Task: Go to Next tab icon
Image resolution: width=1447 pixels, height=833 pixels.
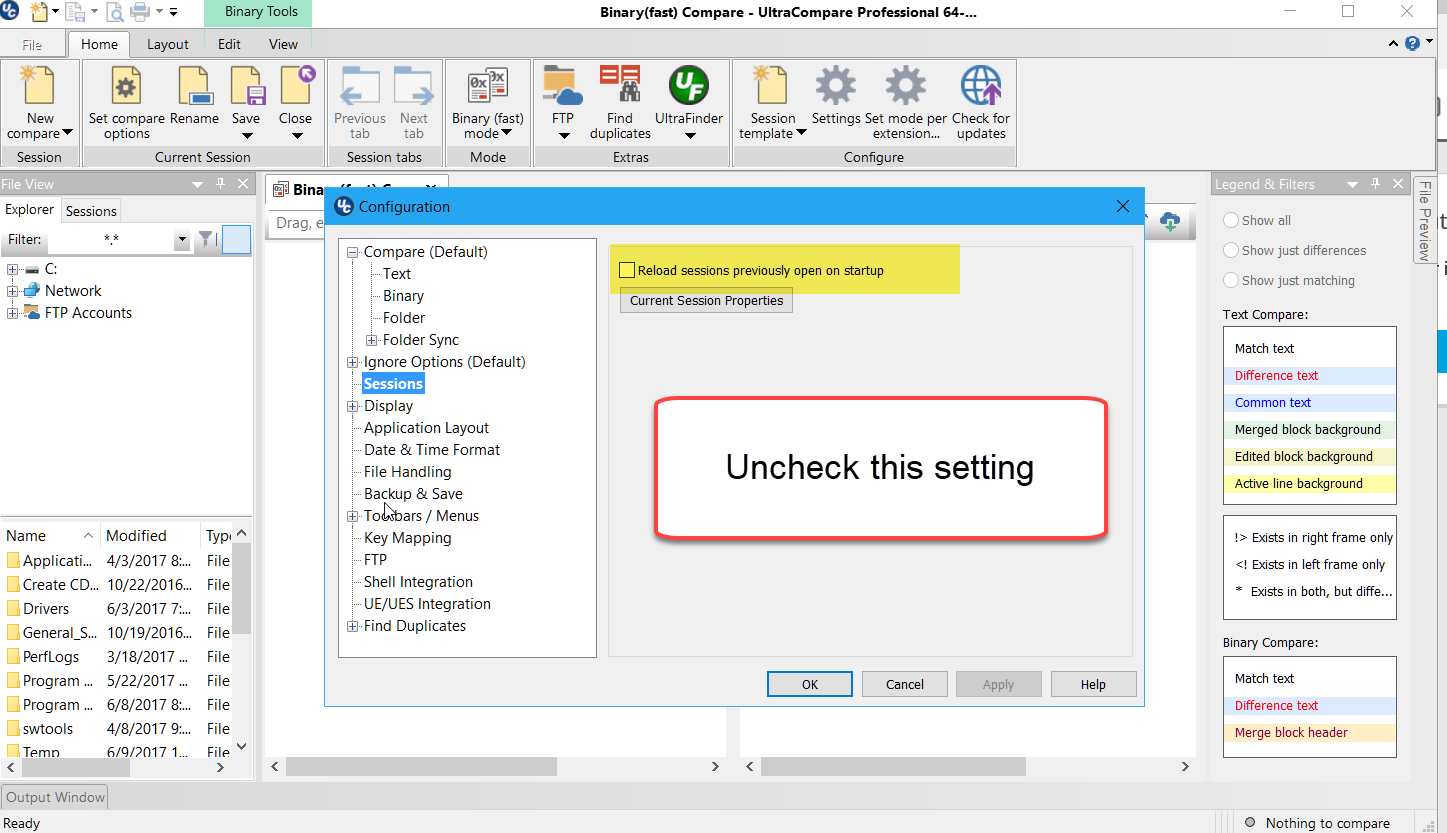Action: (413, 86)
